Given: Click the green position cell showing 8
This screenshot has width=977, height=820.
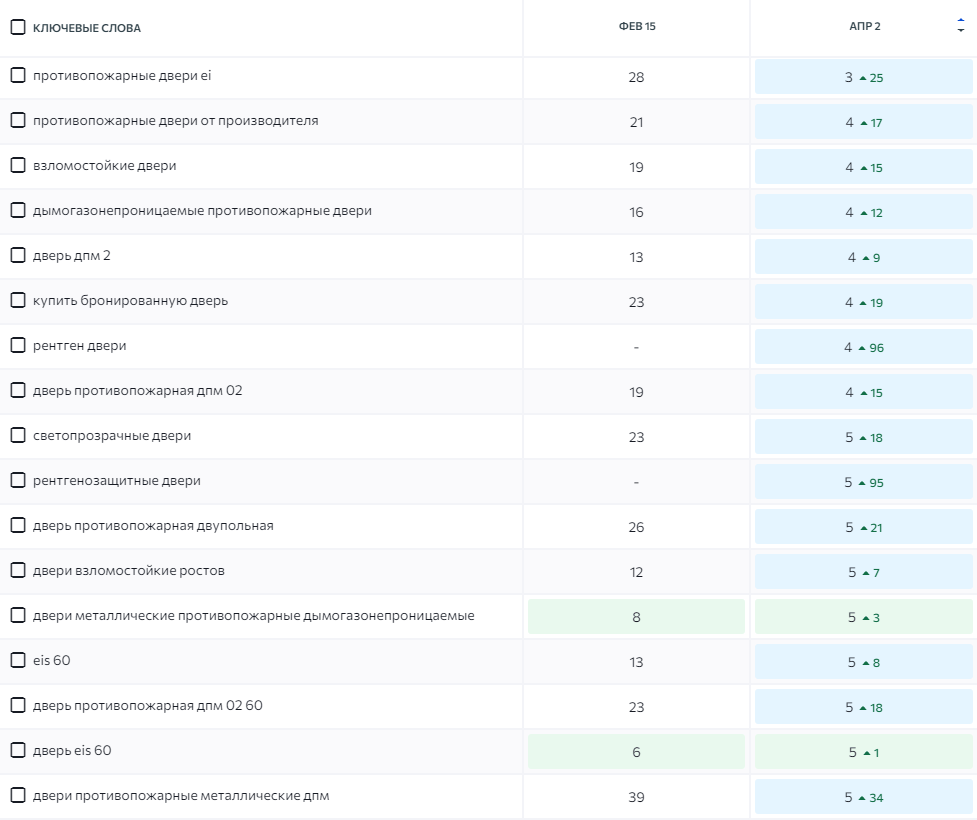Looking at the screenshot, I should point(636,617).
